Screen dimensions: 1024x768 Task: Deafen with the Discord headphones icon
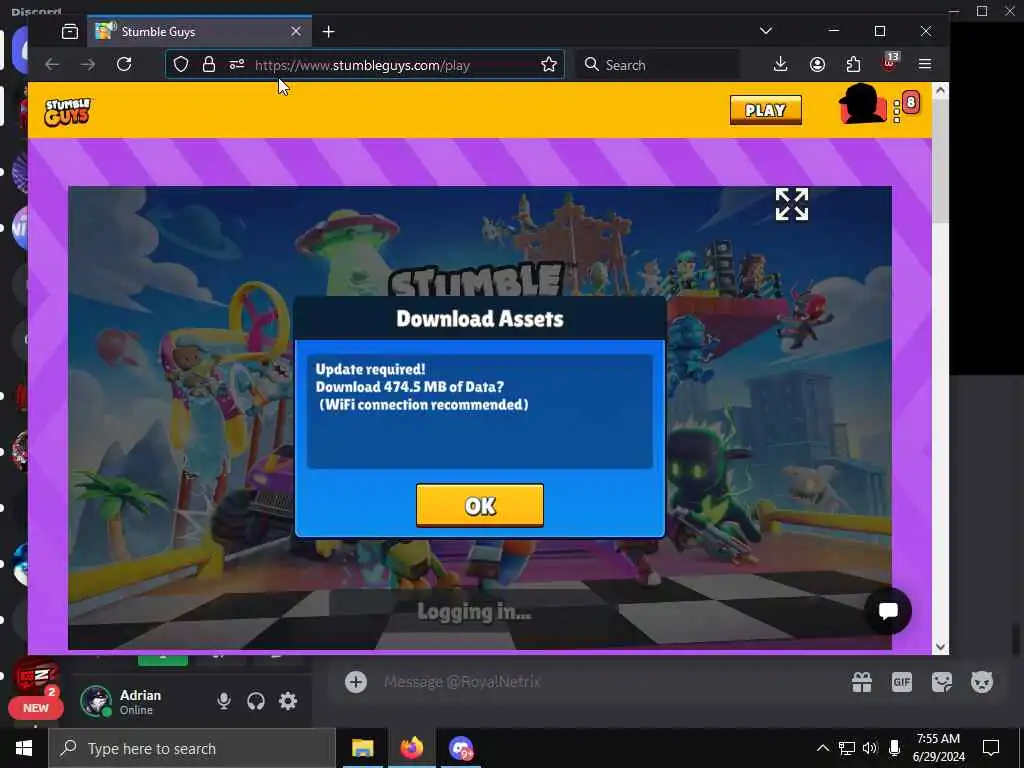pyautogui.click(x=256, y=701)
